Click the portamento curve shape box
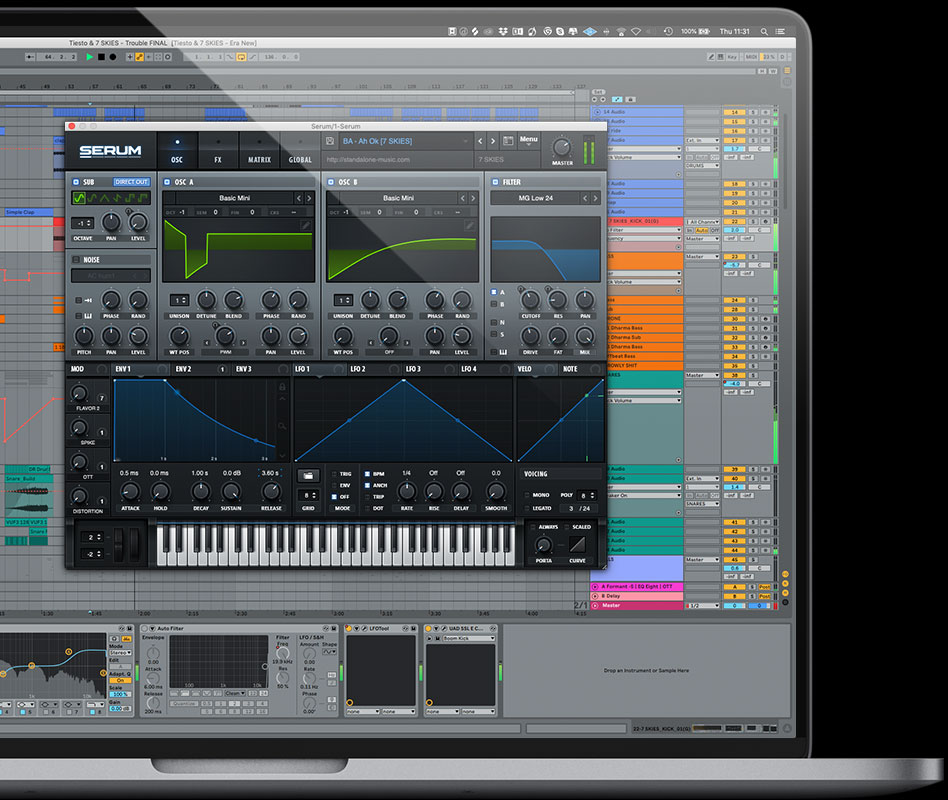The image size is (948, 800). coord(577,544)
